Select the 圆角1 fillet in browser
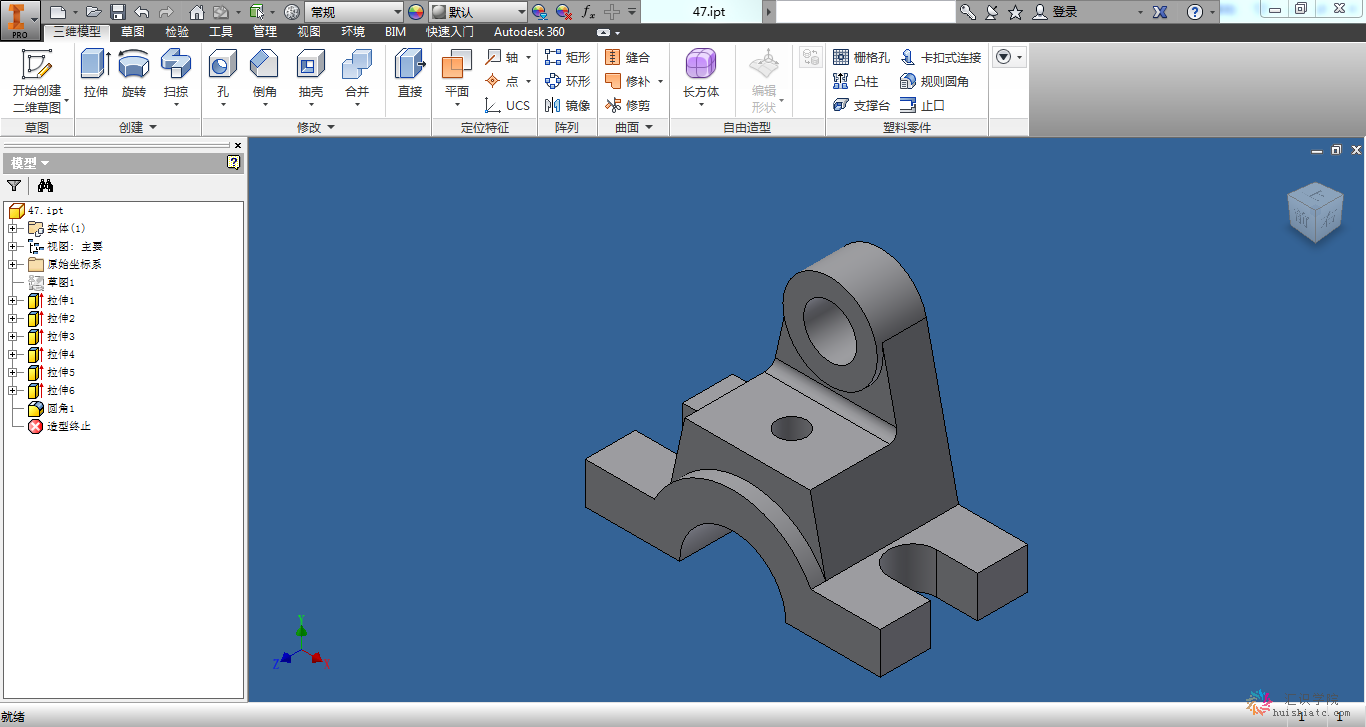1366x727 pixels. pos(51,408)
